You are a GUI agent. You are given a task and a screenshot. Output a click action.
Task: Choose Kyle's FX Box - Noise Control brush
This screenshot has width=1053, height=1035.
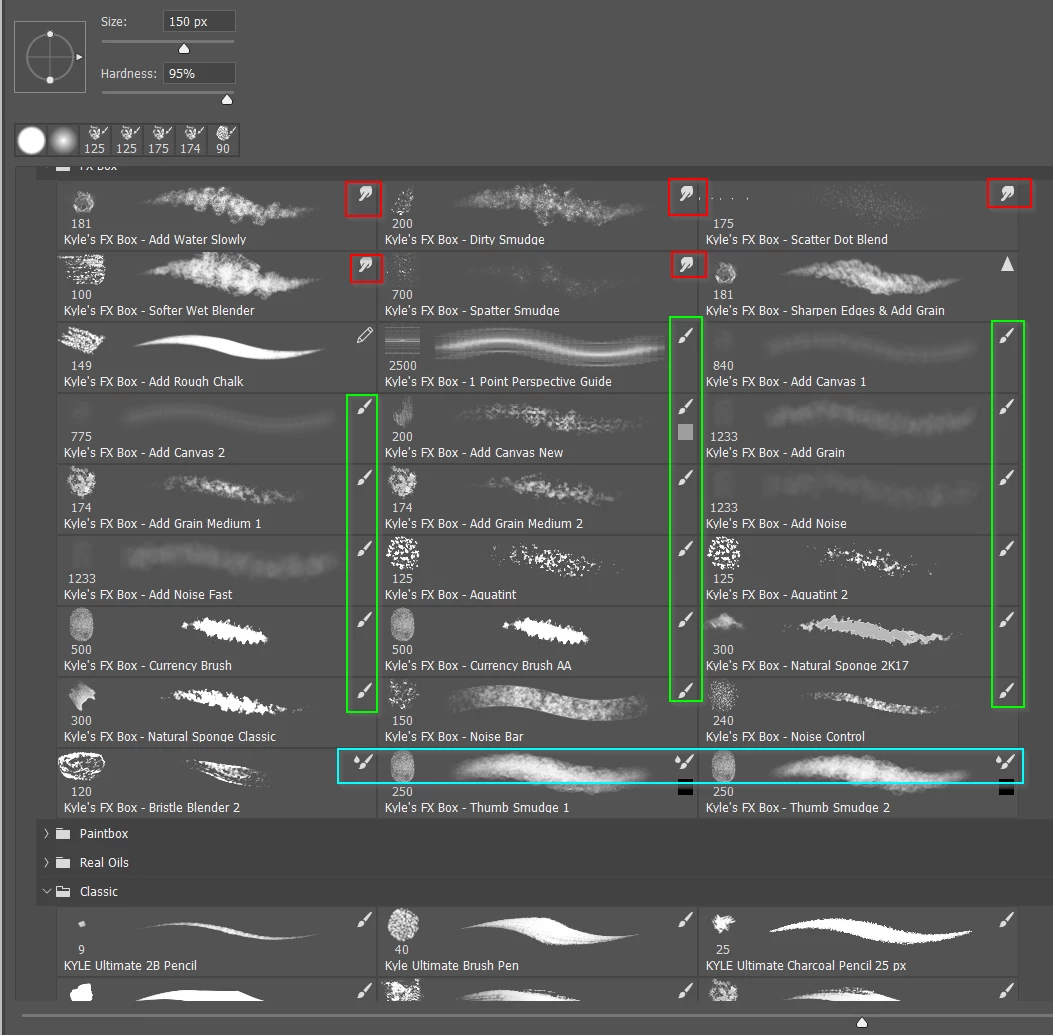pyautogui.click(x=859, y=712)
